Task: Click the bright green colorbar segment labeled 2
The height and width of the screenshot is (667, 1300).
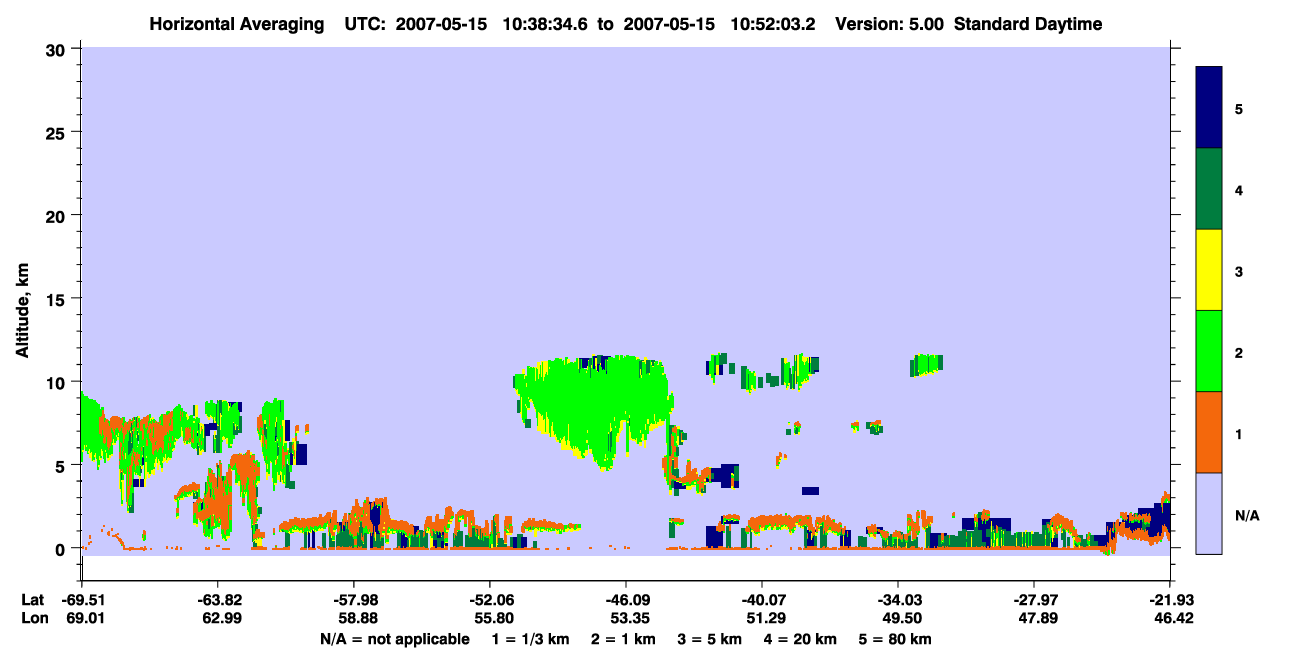Action: pyautogui.click(x=1209, y=351)
